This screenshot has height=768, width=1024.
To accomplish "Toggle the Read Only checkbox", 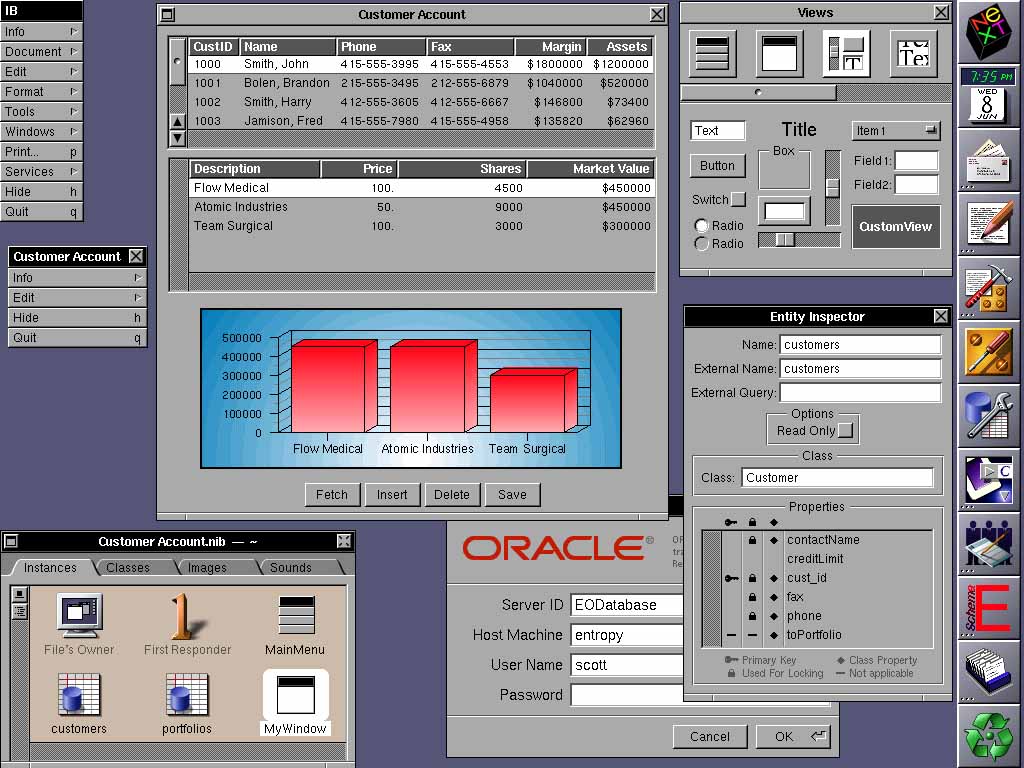I will tap(846, 431).
